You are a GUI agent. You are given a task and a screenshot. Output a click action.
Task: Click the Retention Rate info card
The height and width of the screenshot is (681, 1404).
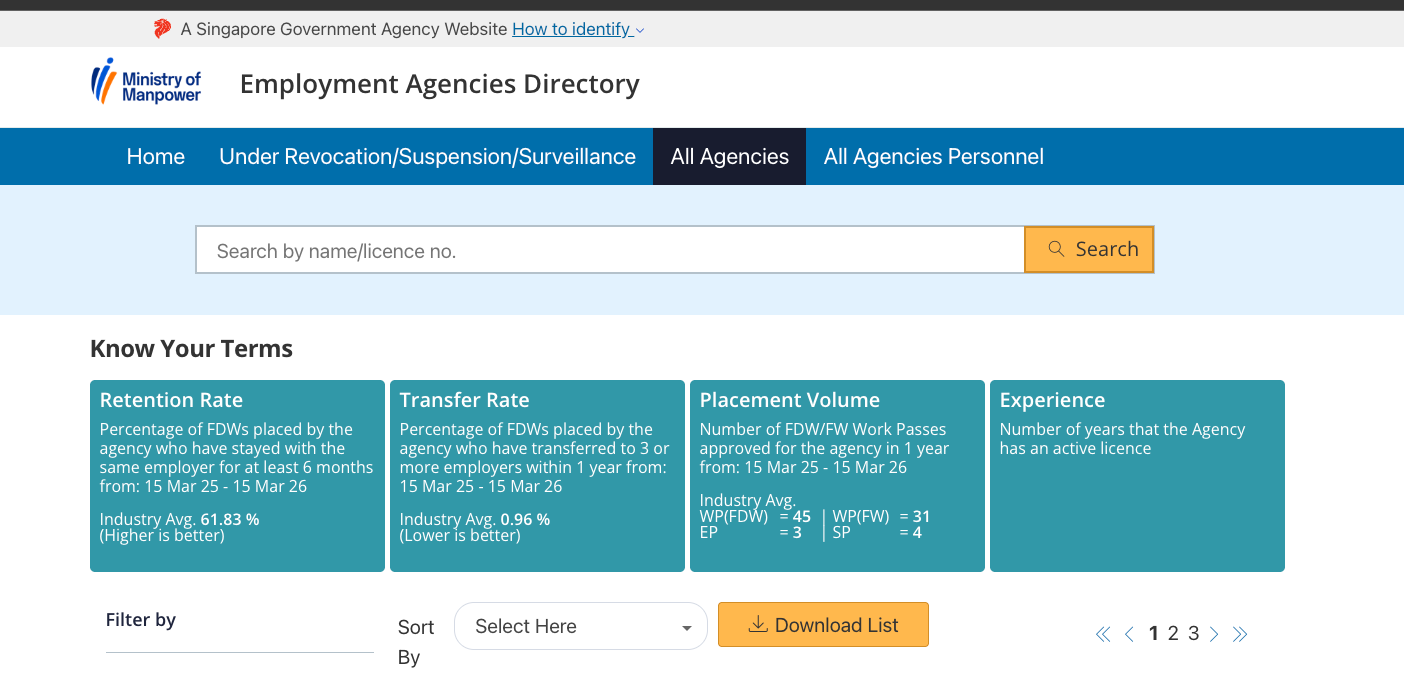coord(237,475)
